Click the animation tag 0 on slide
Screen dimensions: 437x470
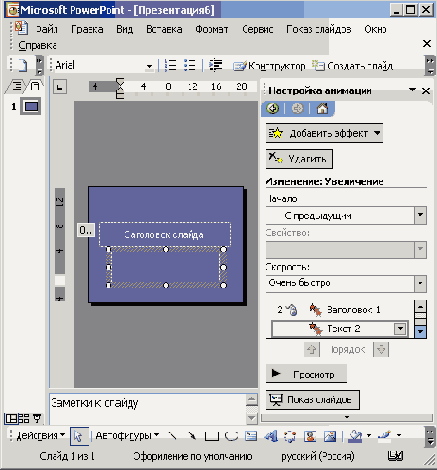tap(86, 230)
